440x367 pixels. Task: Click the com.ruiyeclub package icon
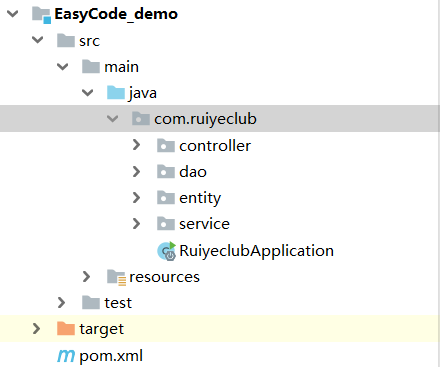(141, 118)
